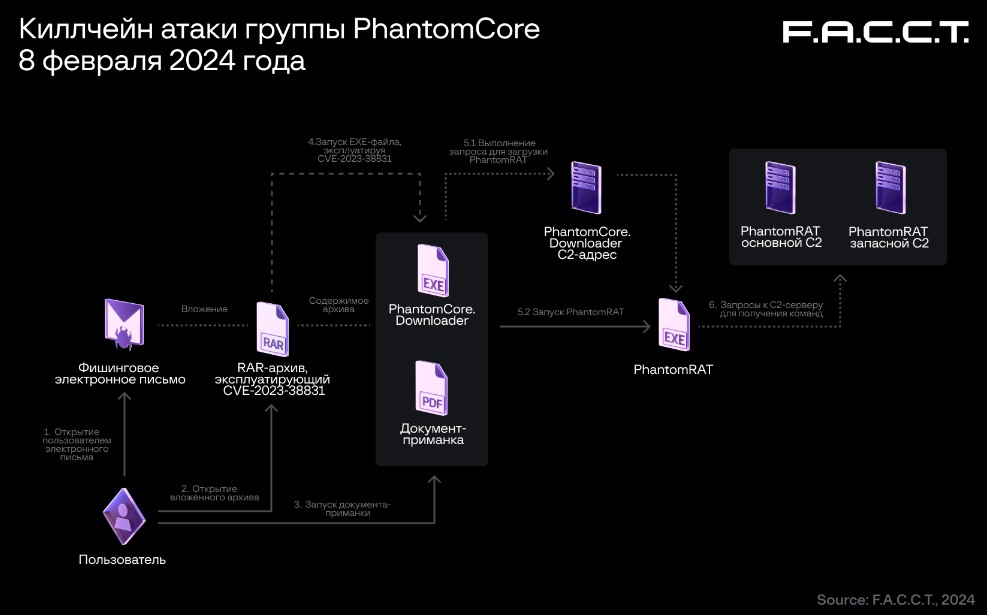The width and height of the screenshot is (987, 615).
Task: Click the PhantomCore.Downloader C2 server icon
Action: [584, 188]
